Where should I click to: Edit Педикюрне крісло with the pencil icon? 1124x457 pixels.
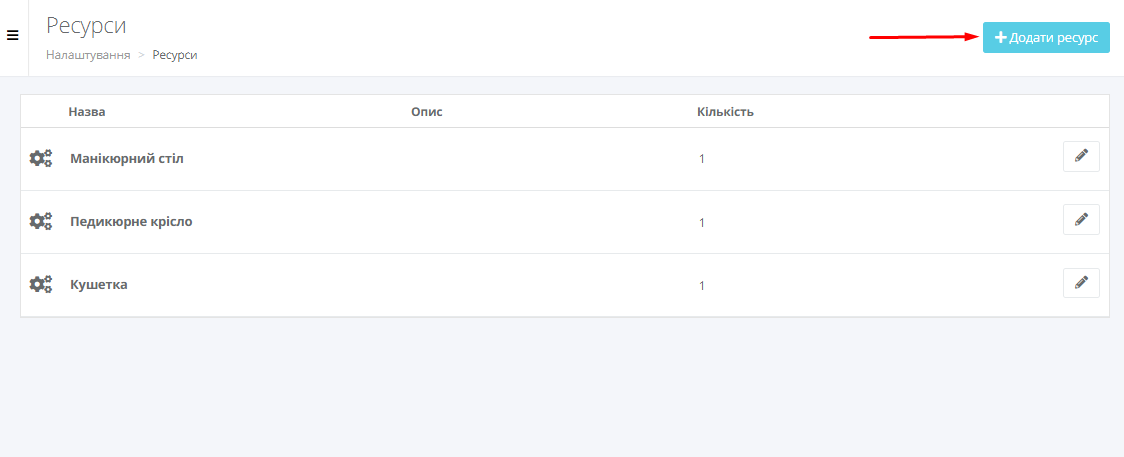pos(1081,219)
